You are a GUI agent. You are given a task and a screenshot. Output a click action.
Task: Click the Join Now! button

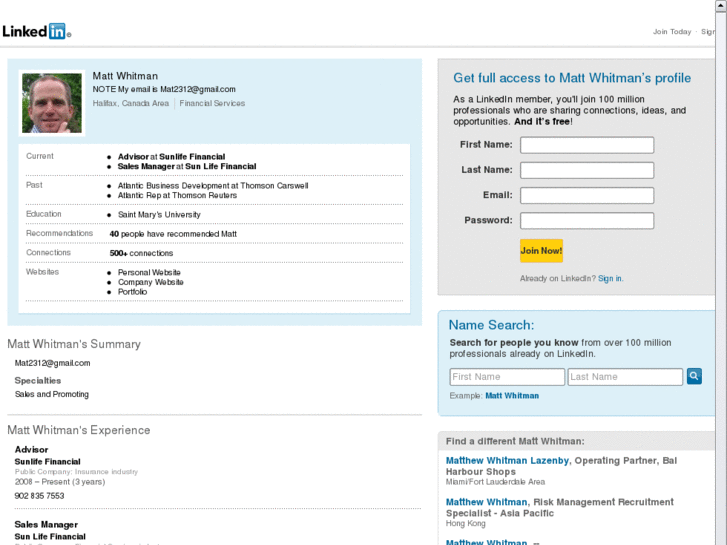(x=542, y=251)
